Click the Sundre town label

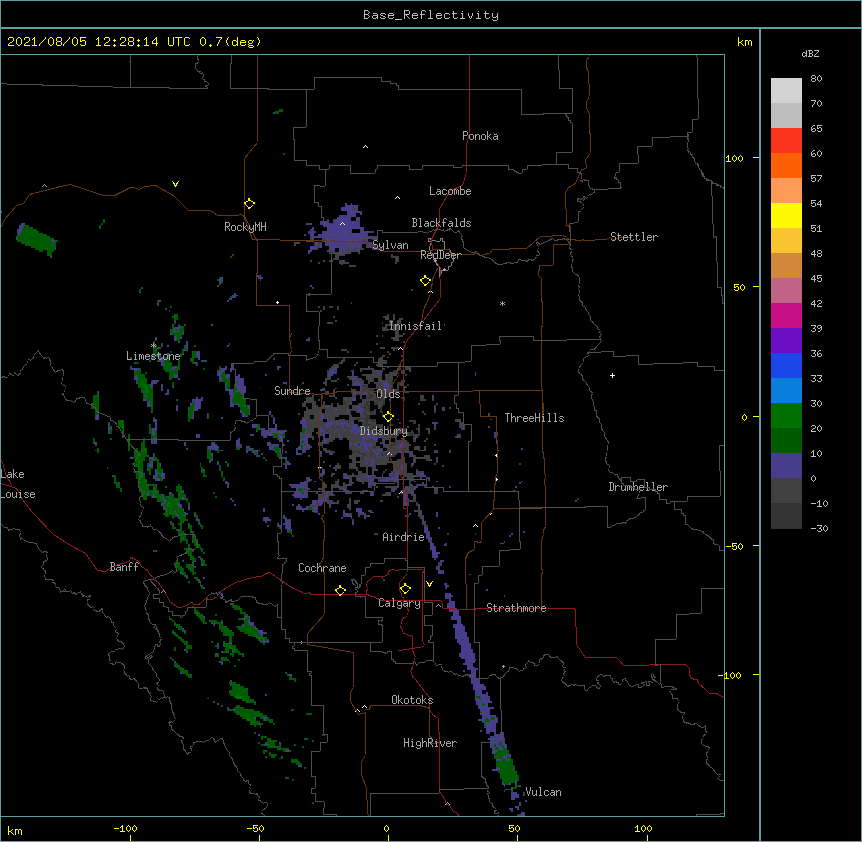292,391
